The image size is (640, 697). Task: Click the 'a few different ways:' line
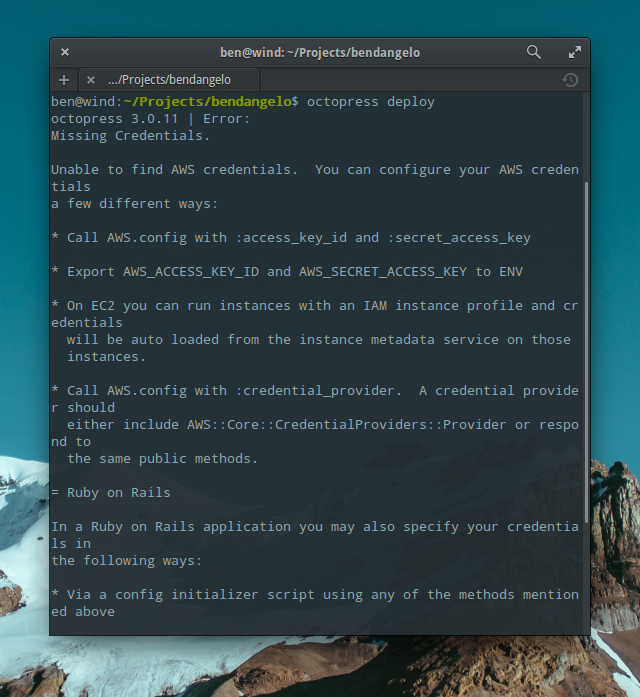tap(135, 204)
